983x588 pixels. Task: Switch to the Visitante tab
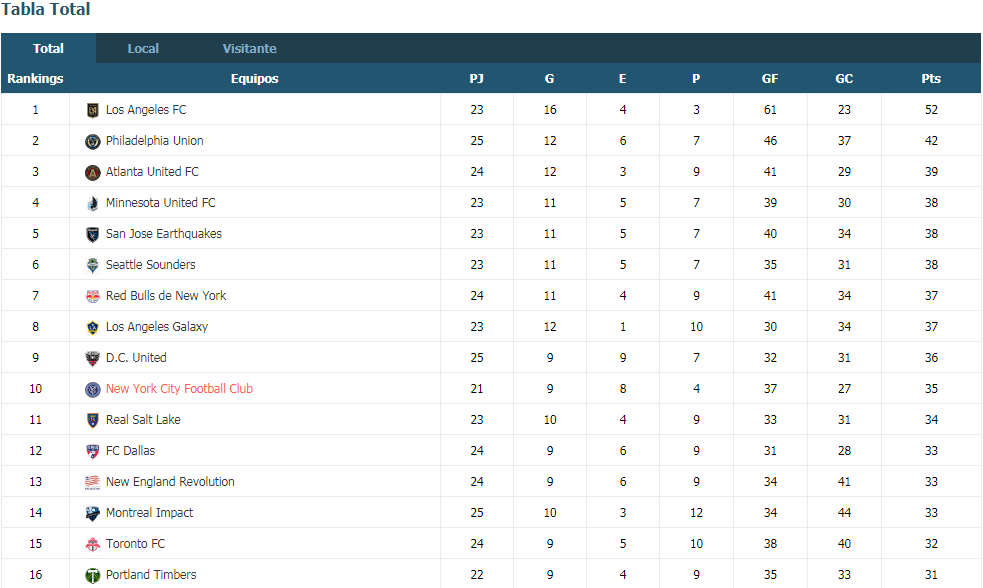250,48
